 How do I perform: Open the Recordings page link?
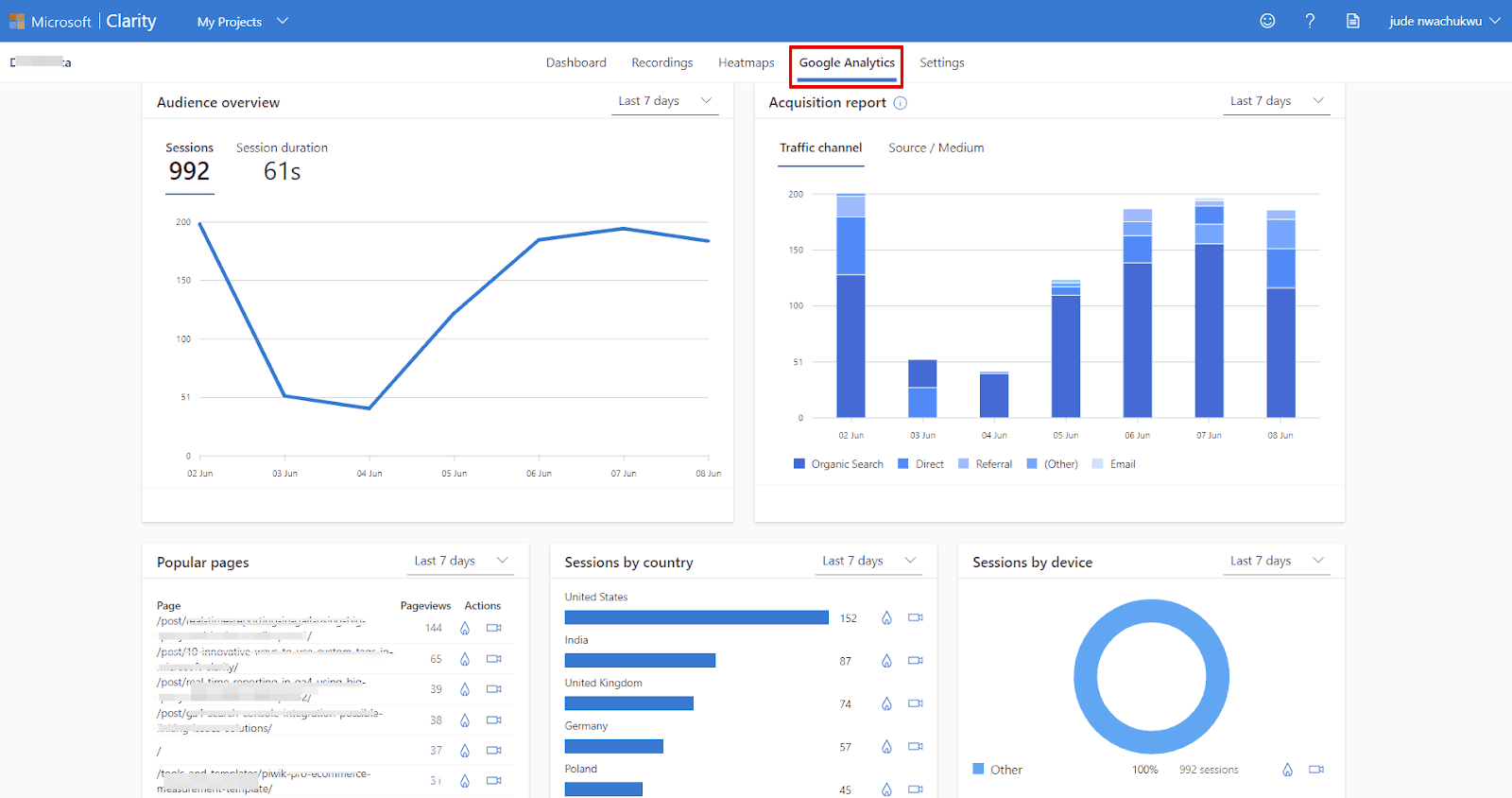click(661, 62)
